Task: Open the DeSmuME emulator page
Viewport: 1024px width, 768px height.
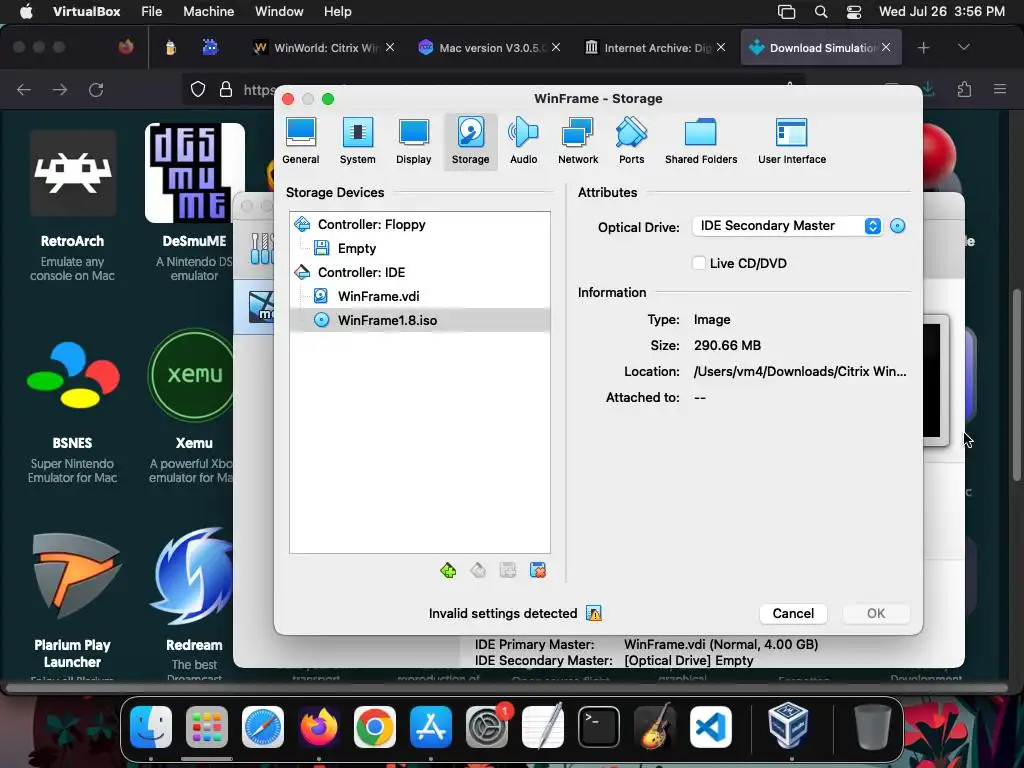Action: [194, 204]
